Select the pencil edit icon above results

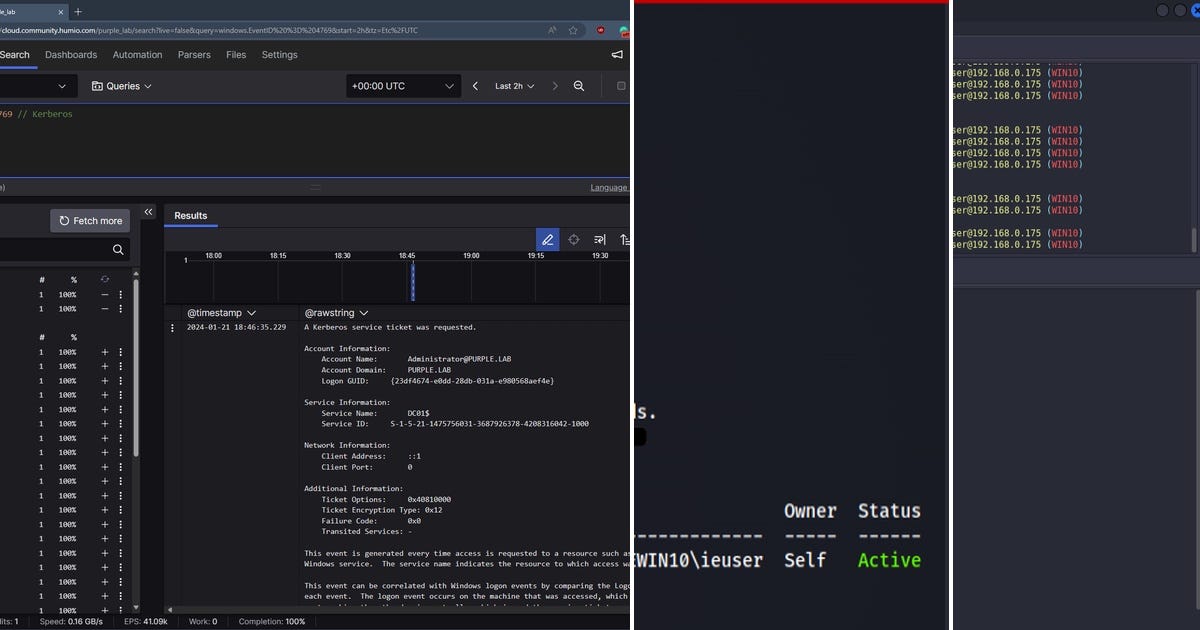tap(547, 240)
